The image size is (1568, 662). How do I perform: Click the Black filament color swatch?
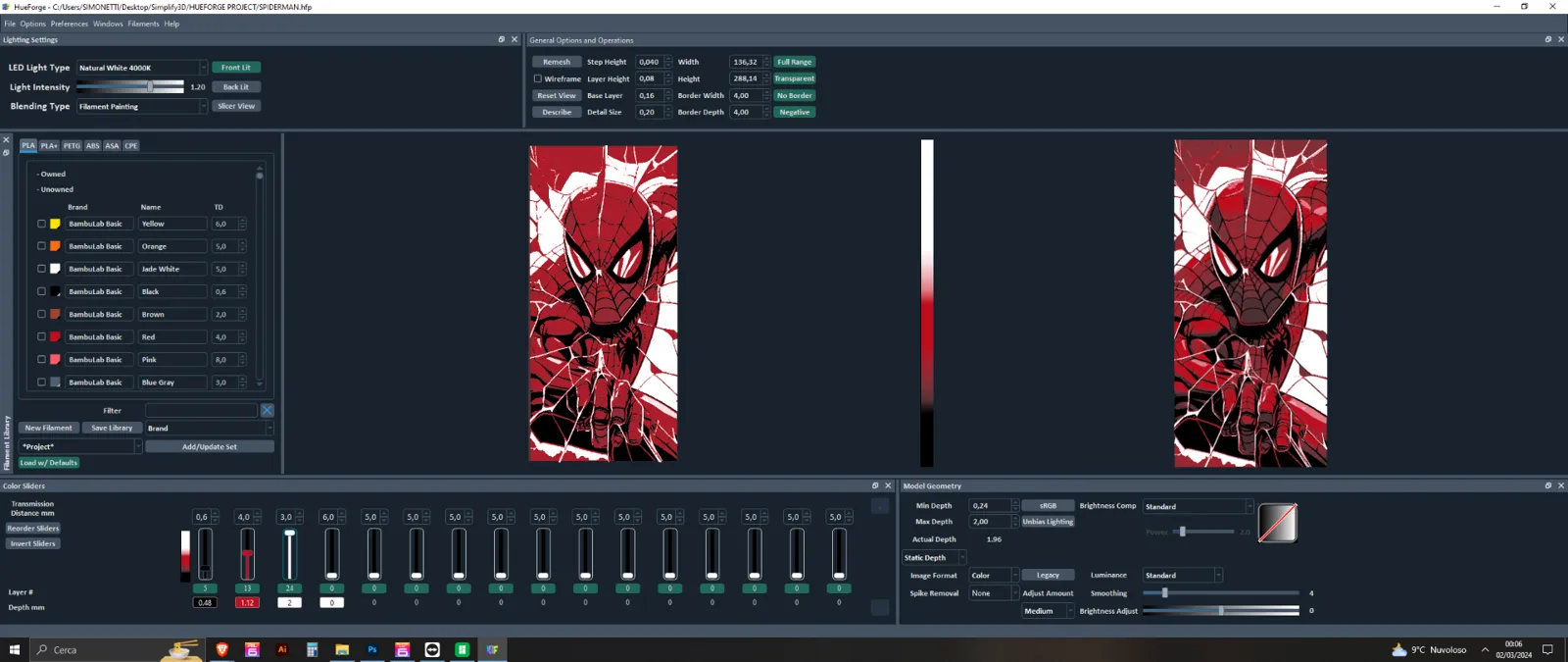click(55, 291)
